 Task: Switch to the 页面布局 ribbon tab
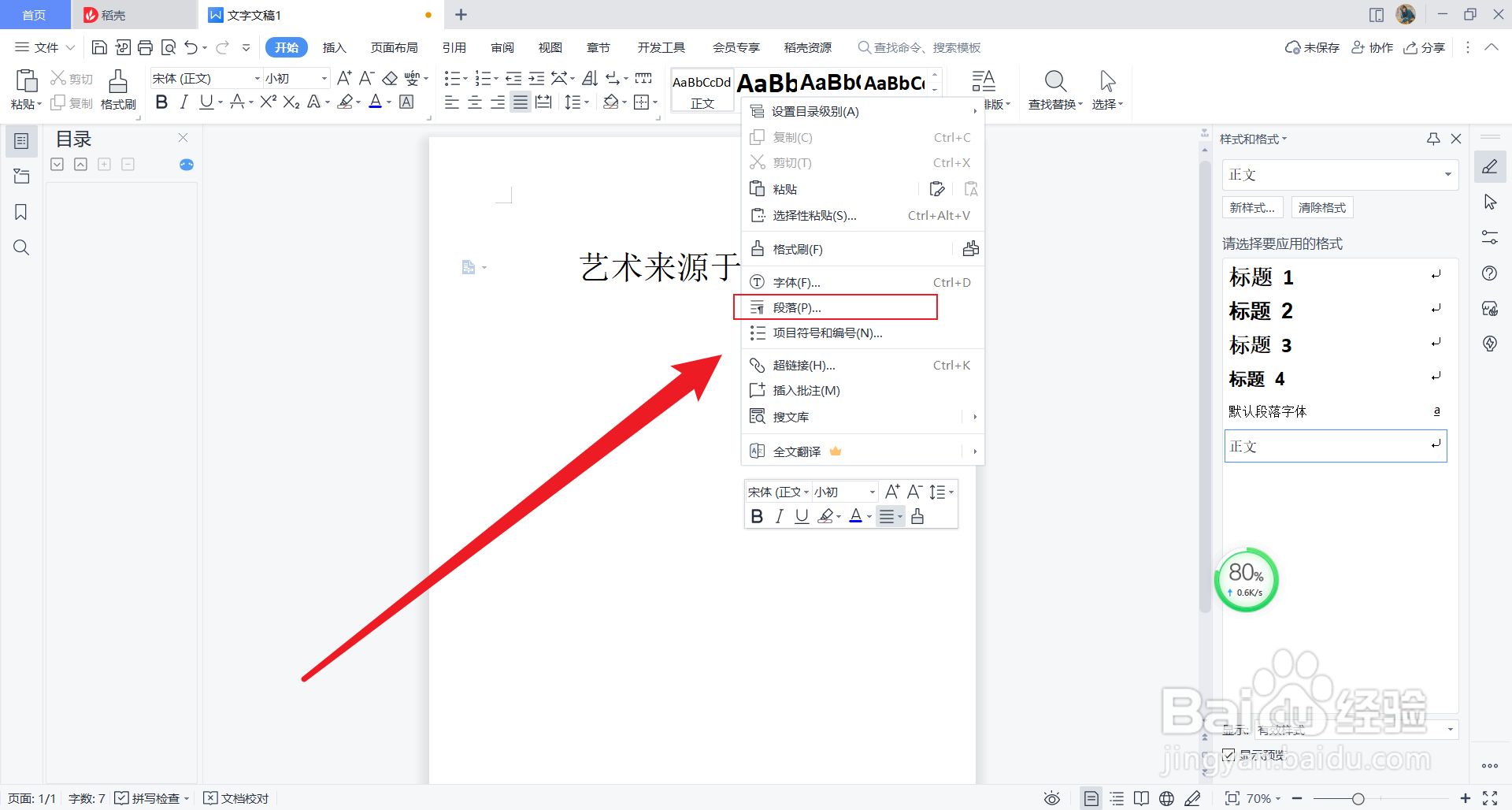point(394,47)
